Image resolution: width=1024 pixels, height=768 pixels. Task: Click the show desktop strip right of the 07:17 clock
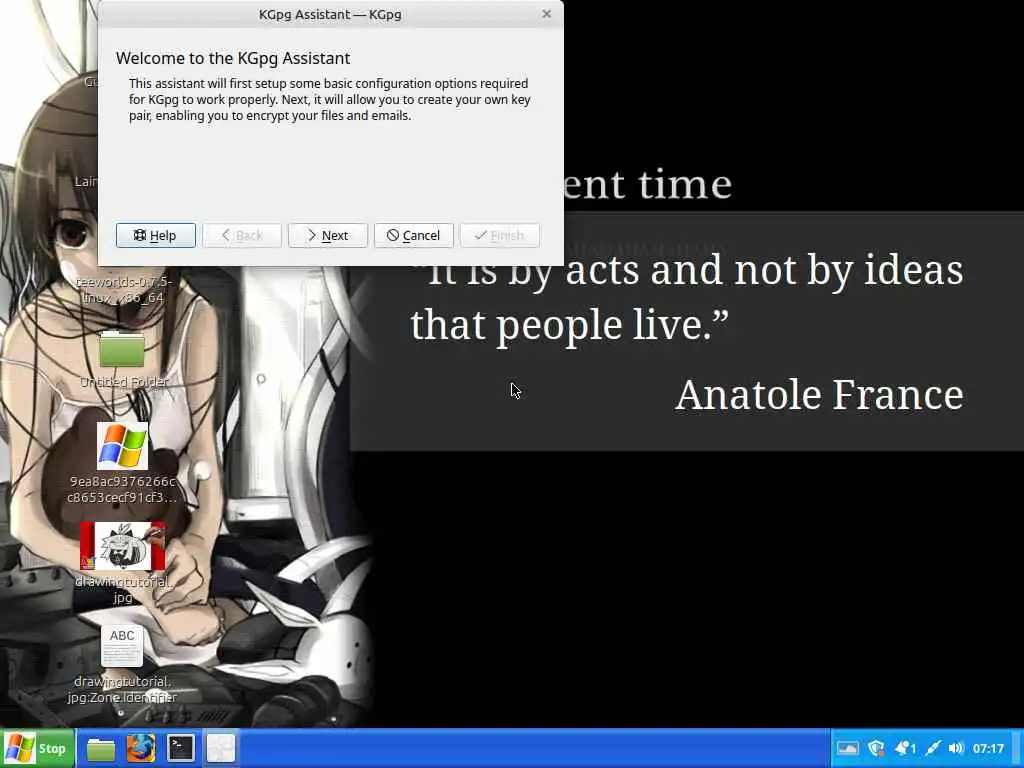click(1017, 748)
